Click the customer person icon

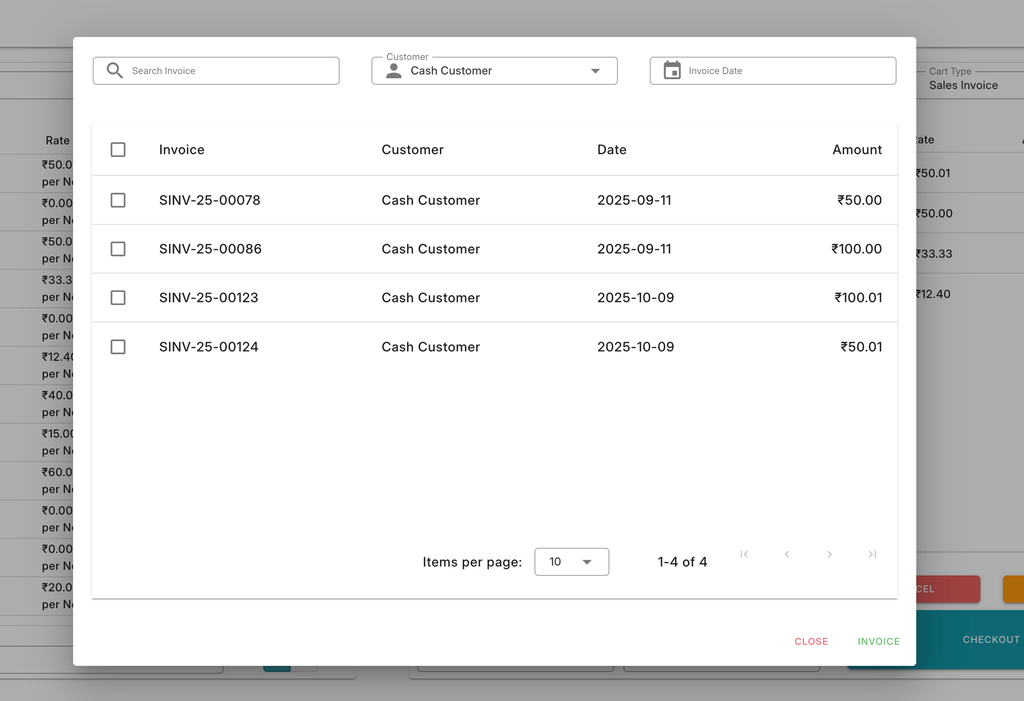(x=394, y=71)
